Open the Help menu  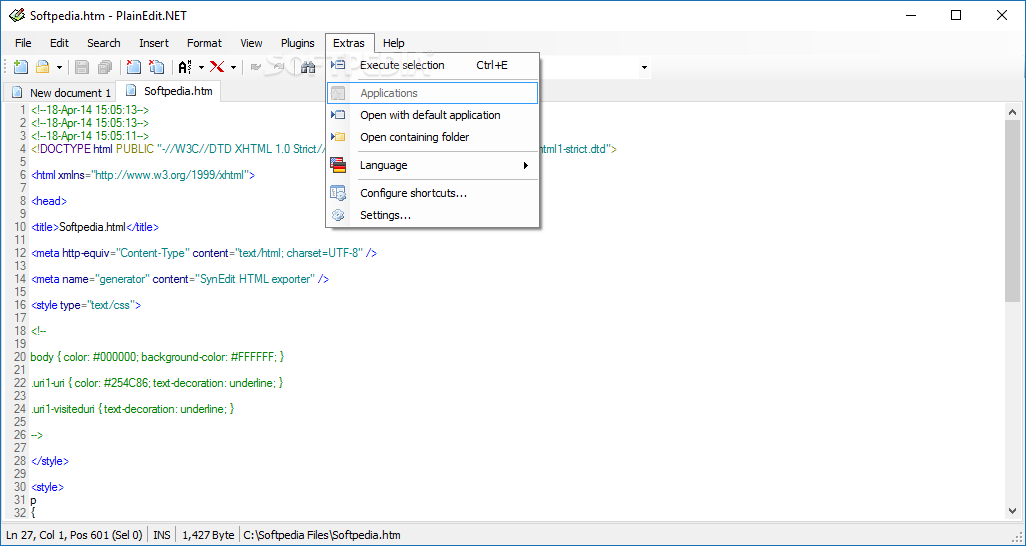393,43
